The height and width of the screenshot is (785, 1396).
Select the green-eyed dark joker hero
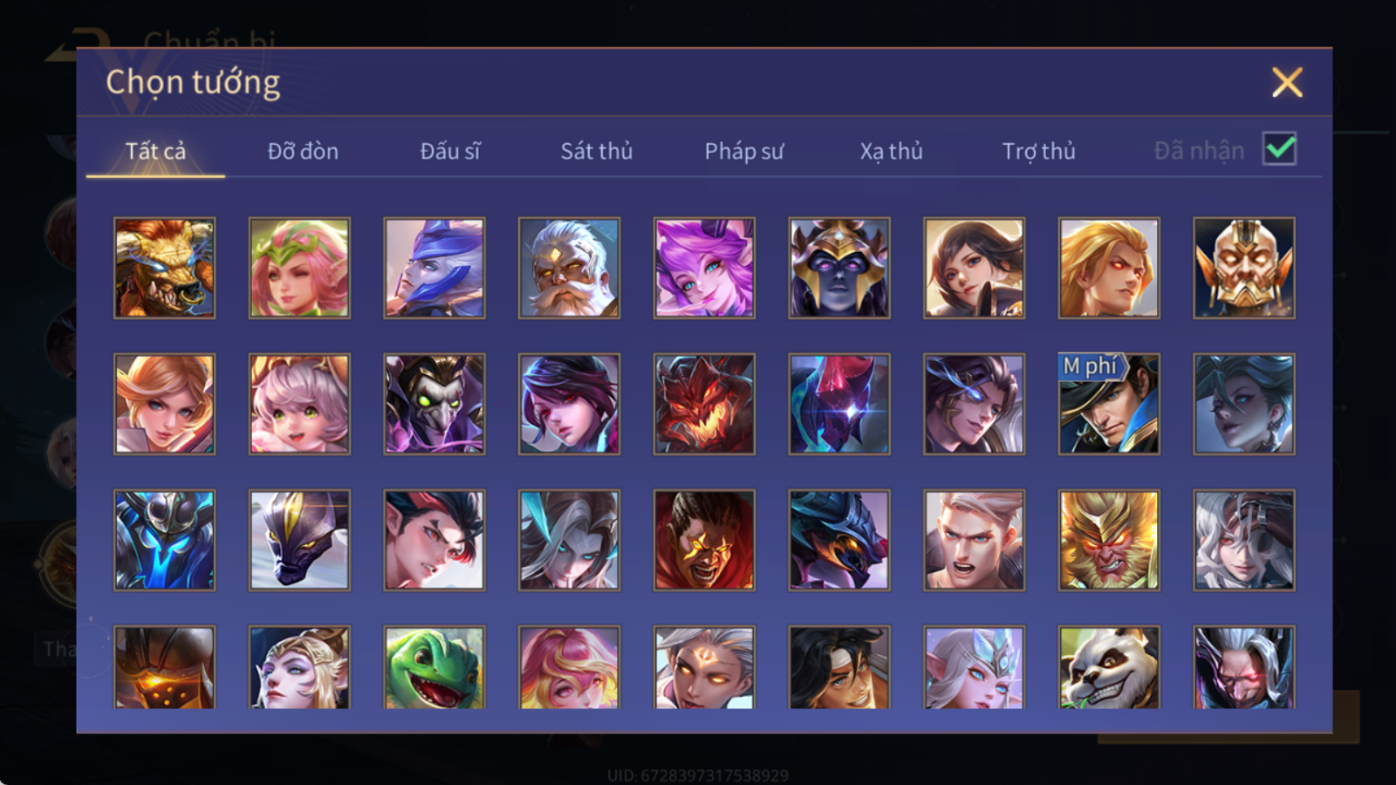[434, 404]
